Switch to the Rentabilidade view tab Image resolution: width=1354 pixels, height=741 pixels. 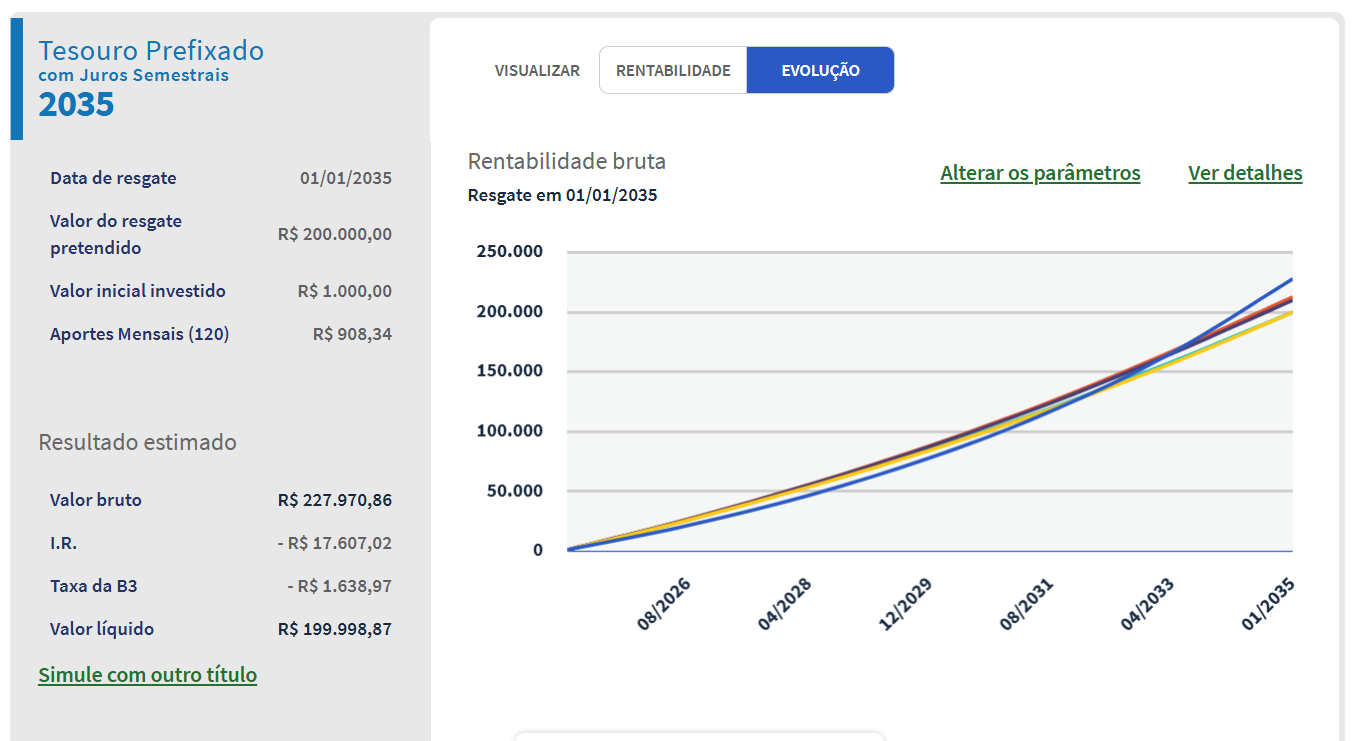(x=673, y=71)
